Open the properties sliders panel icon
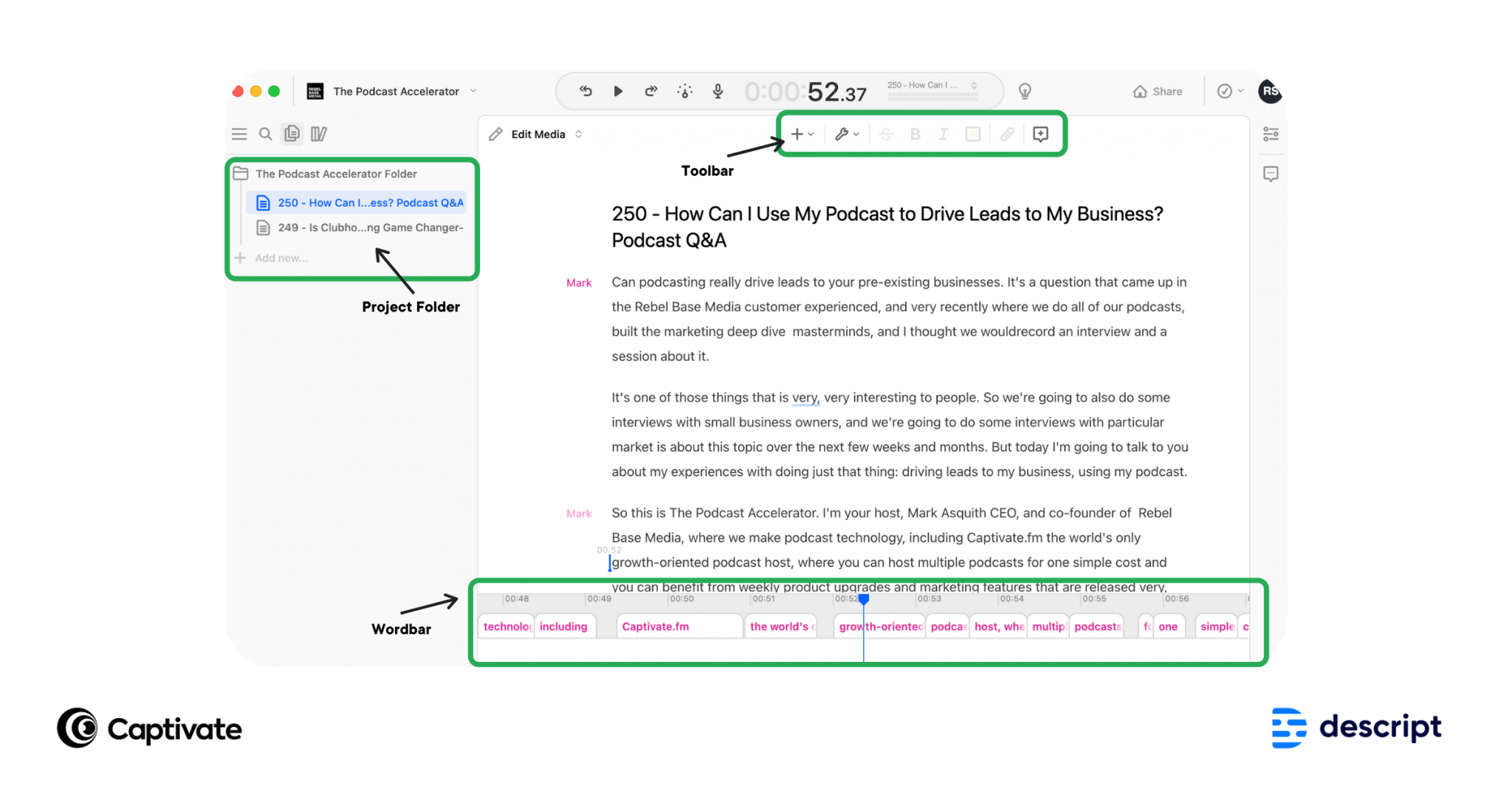 [1271, 134]
